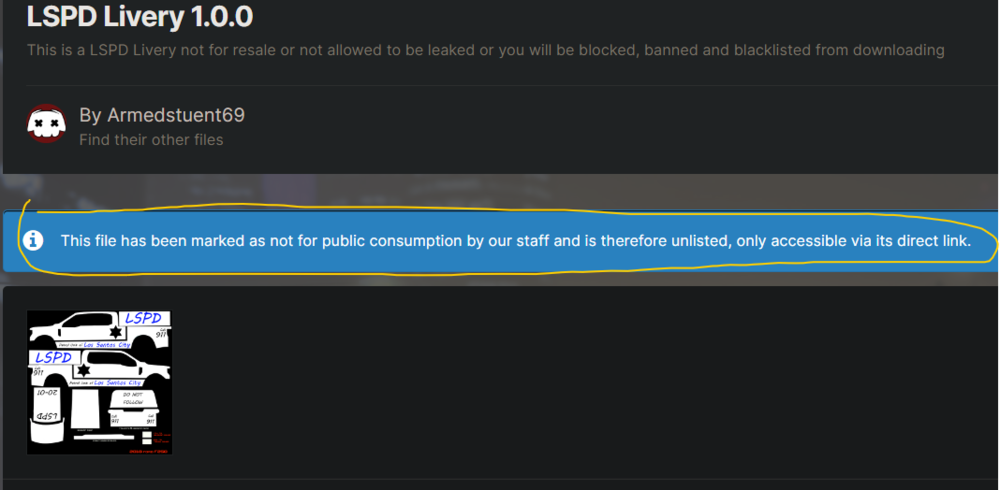Click the author's skull avatar icon
Image resolution: width=1000 pixels, height=490 pixels.
[46, 124]
